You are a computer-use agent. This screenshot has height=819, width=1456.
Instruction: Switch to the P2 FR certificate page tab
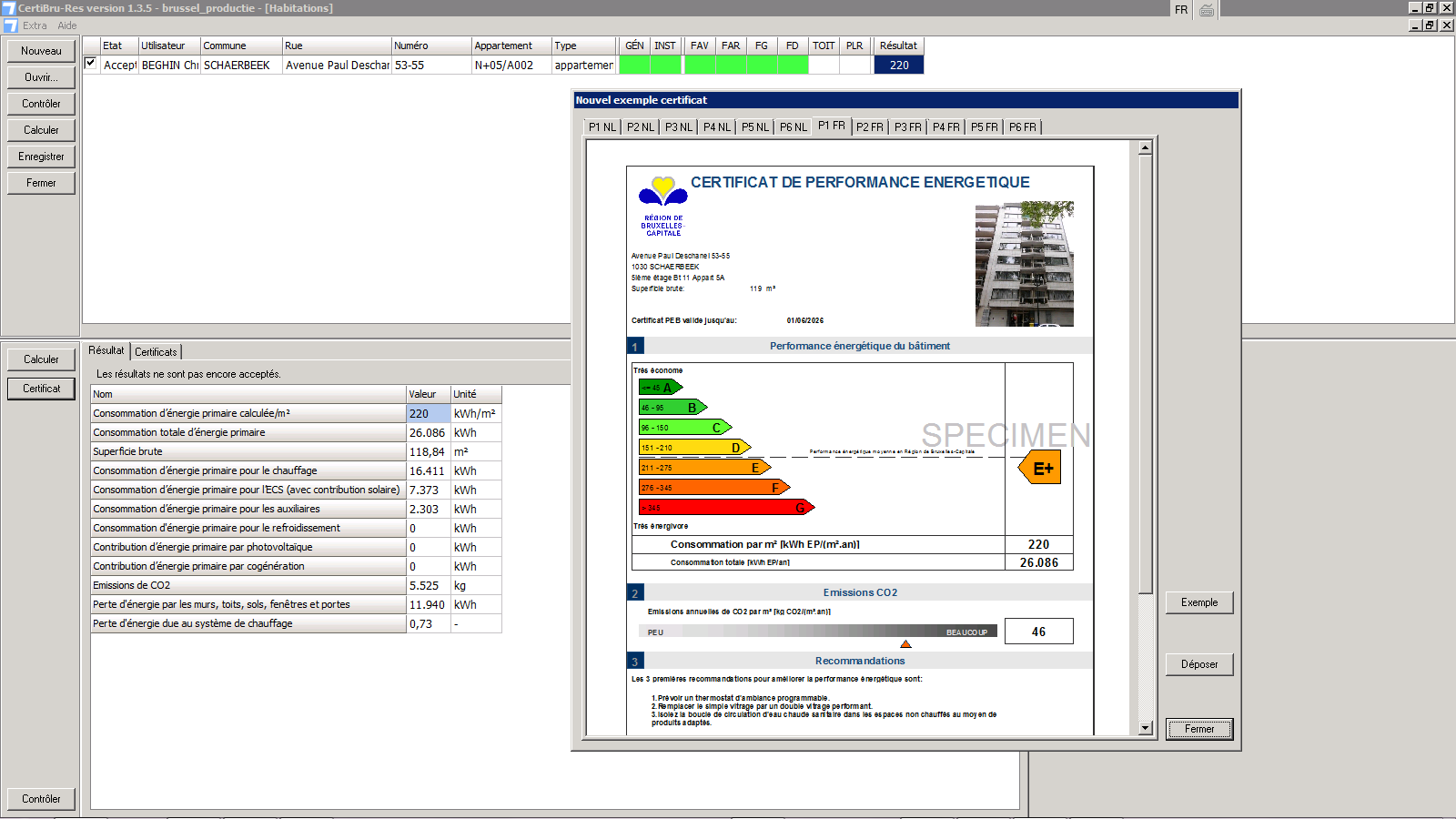coord(869,127)
